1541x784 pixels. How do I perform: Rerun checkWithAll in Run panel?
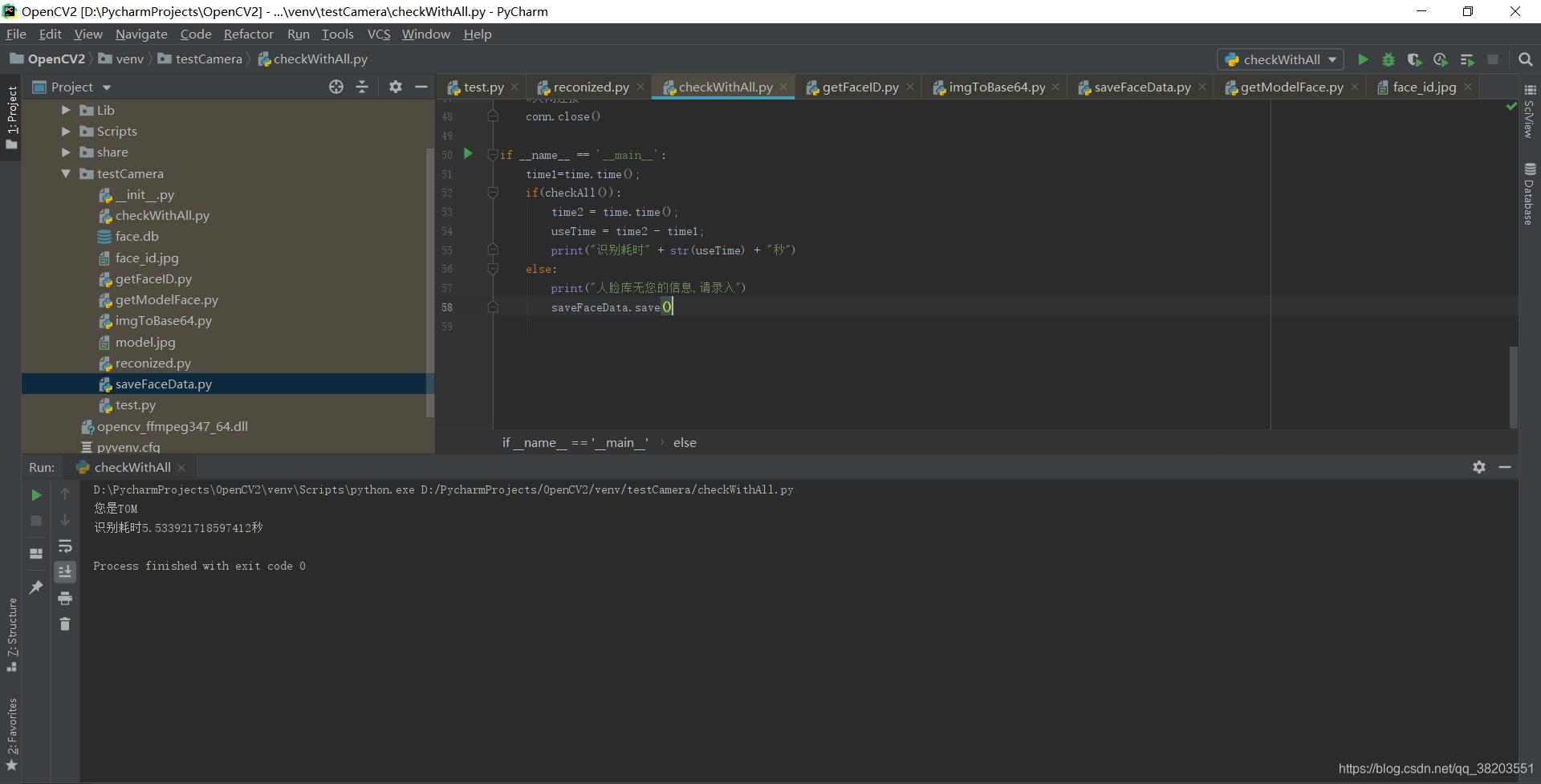(36, 495)
